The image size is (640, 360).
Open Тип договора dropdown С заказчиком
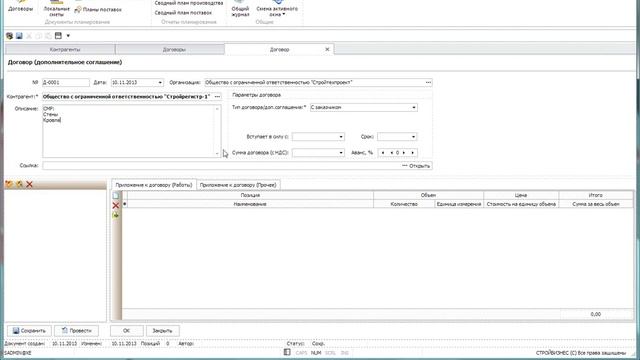pyautogui.click(x=414, y=108)
